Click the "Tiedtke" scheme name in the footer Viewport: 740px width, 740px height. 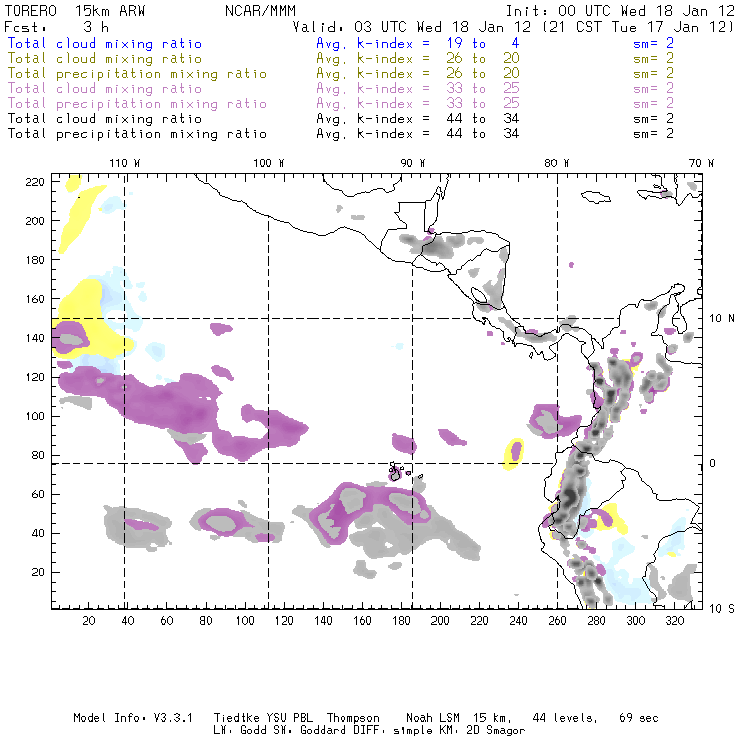click(x=237, y=718)
